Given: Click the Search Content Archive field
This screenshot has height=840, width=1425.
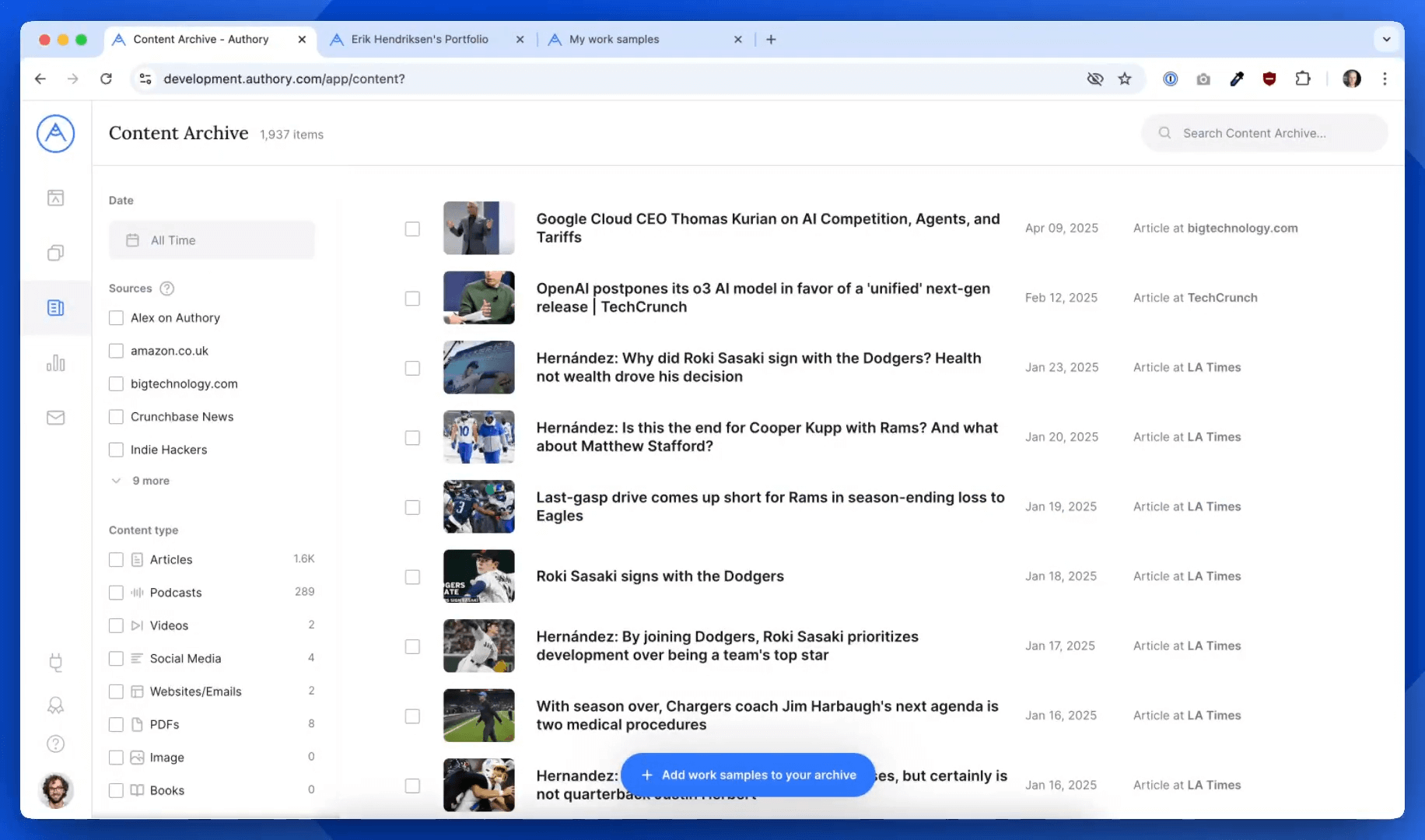Looking at the screenshot, I should pos(1265,133).
